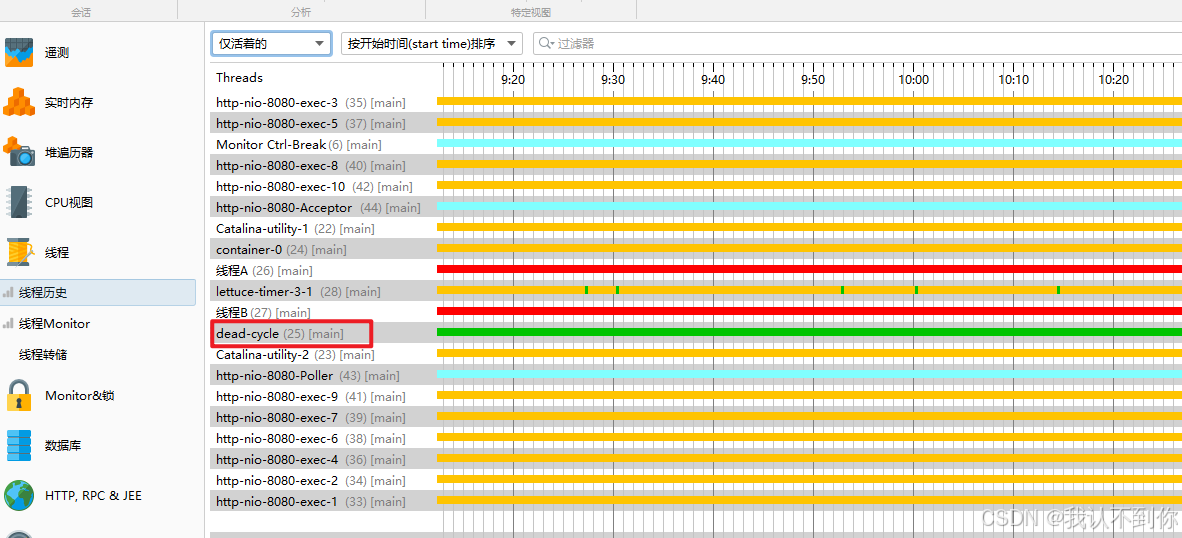Screen dimensions: 1182x538
Task: Click the cyan bar of Monitor Ctrl-Break
Action: click(x=810, y=143)
